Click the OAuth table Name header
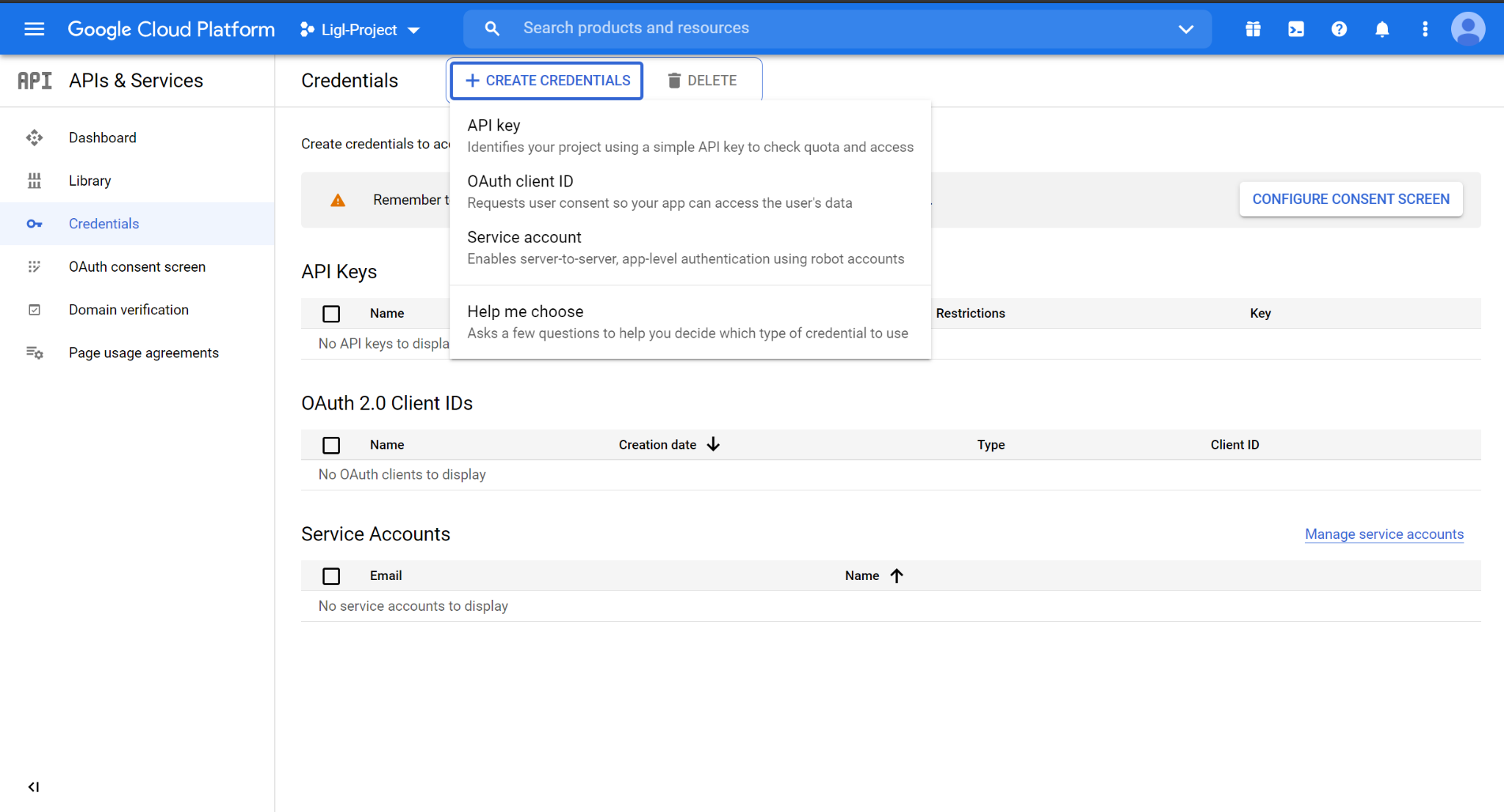 click(387, 445)
